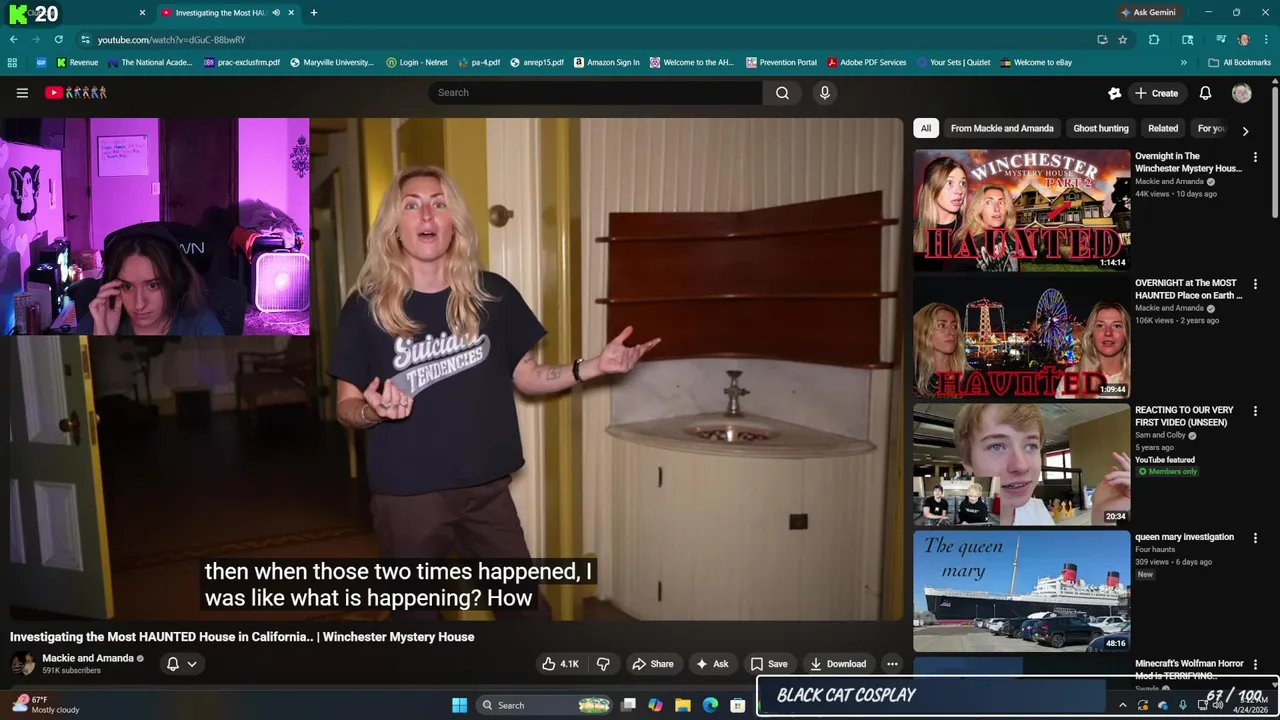Click the Ask button

(712, 664)
